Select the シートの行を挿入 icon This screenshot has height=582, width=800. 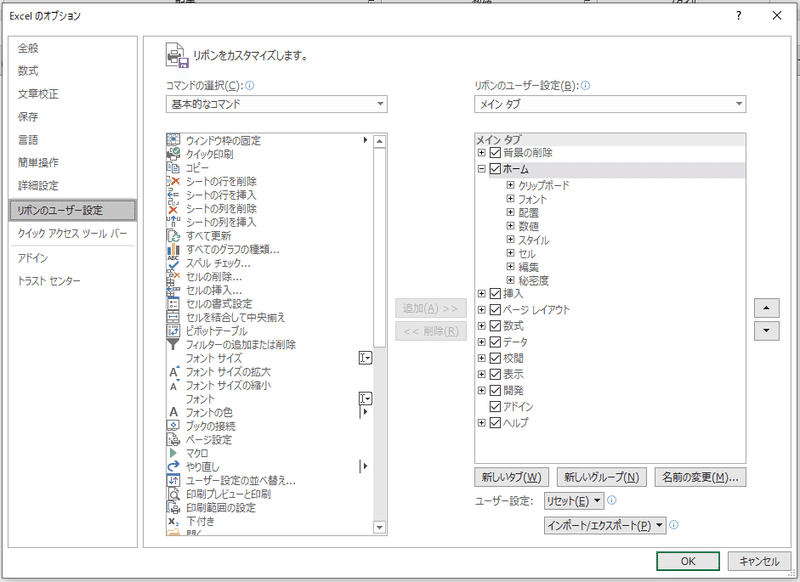click(x=173, y=194)
